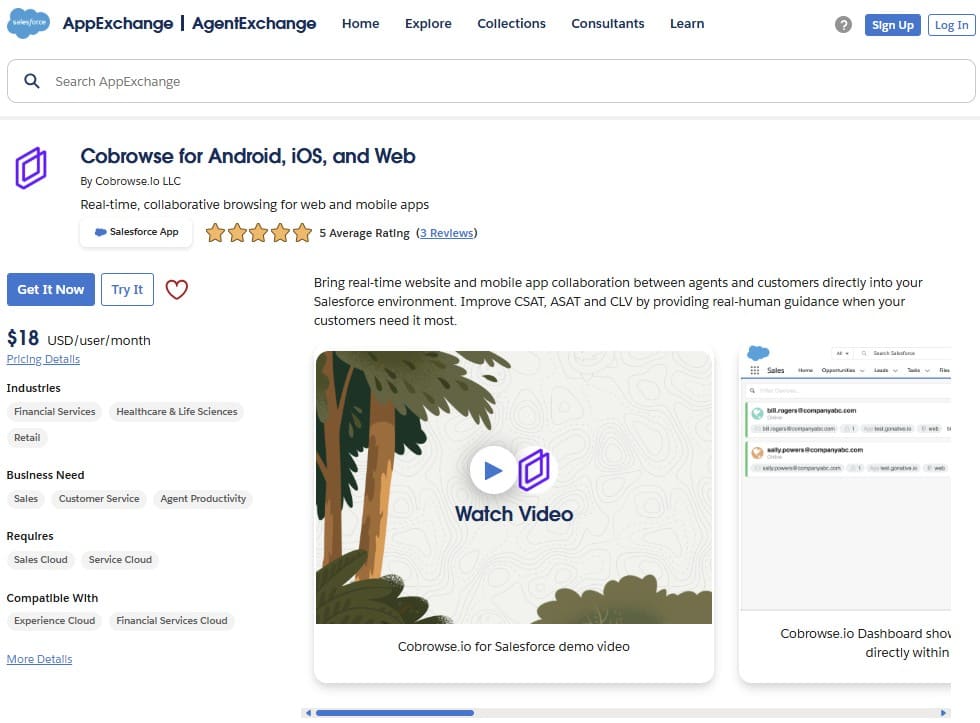Click 'By Cobrowse.Io LLC' publisher text

pos(131,181)
